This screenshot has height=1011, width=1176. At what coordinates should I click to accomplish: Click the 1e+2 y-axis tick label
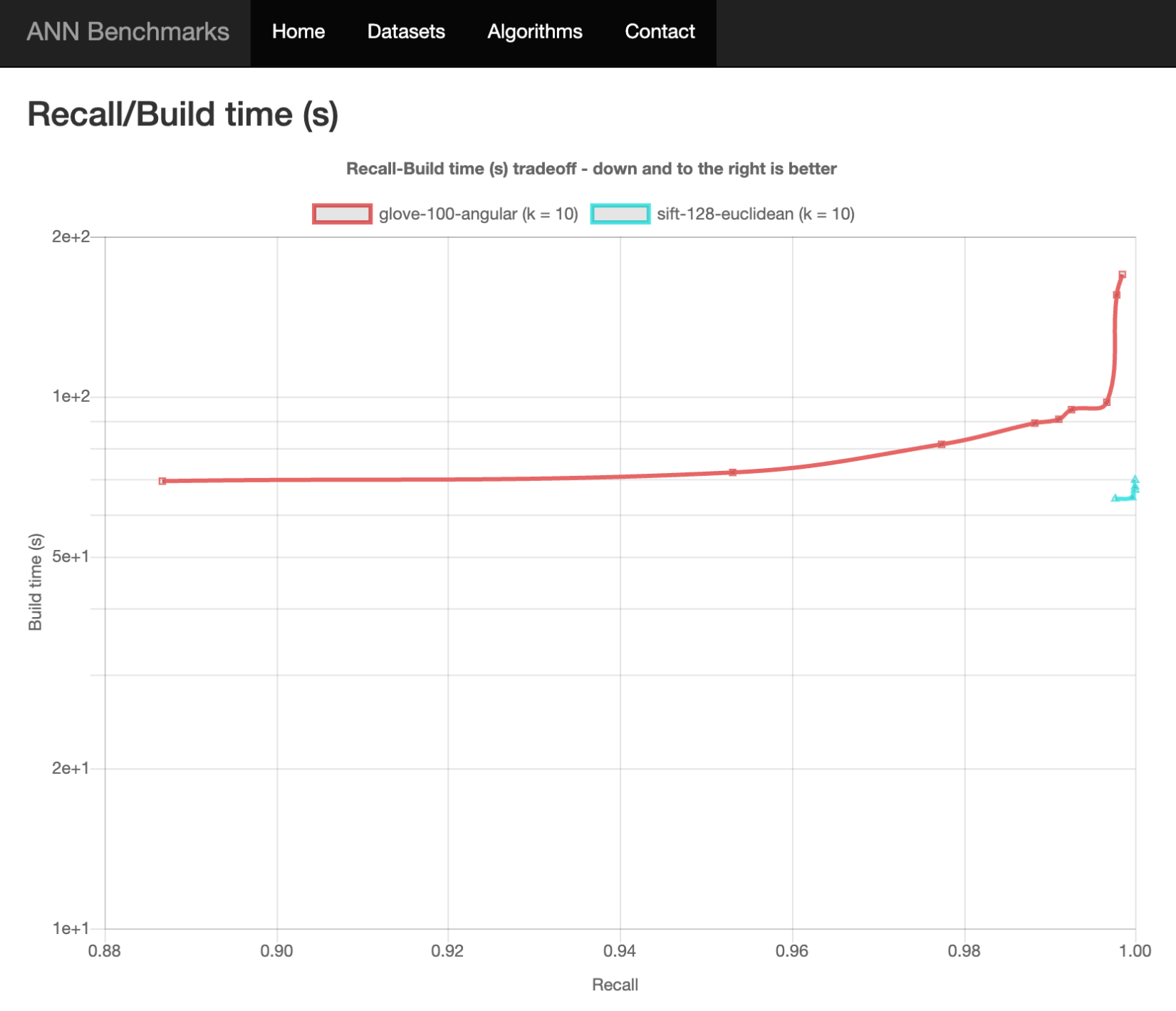71,396
